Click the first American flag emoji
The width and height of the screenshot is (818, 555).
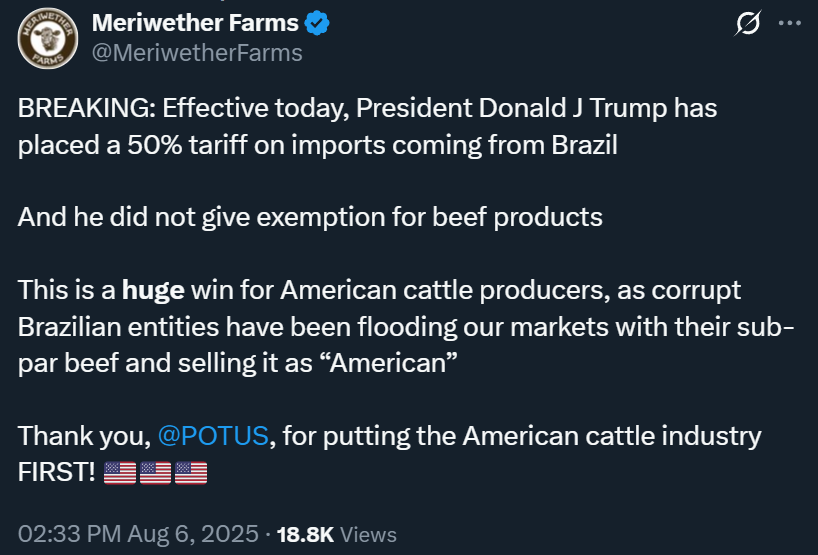(120, 472)
